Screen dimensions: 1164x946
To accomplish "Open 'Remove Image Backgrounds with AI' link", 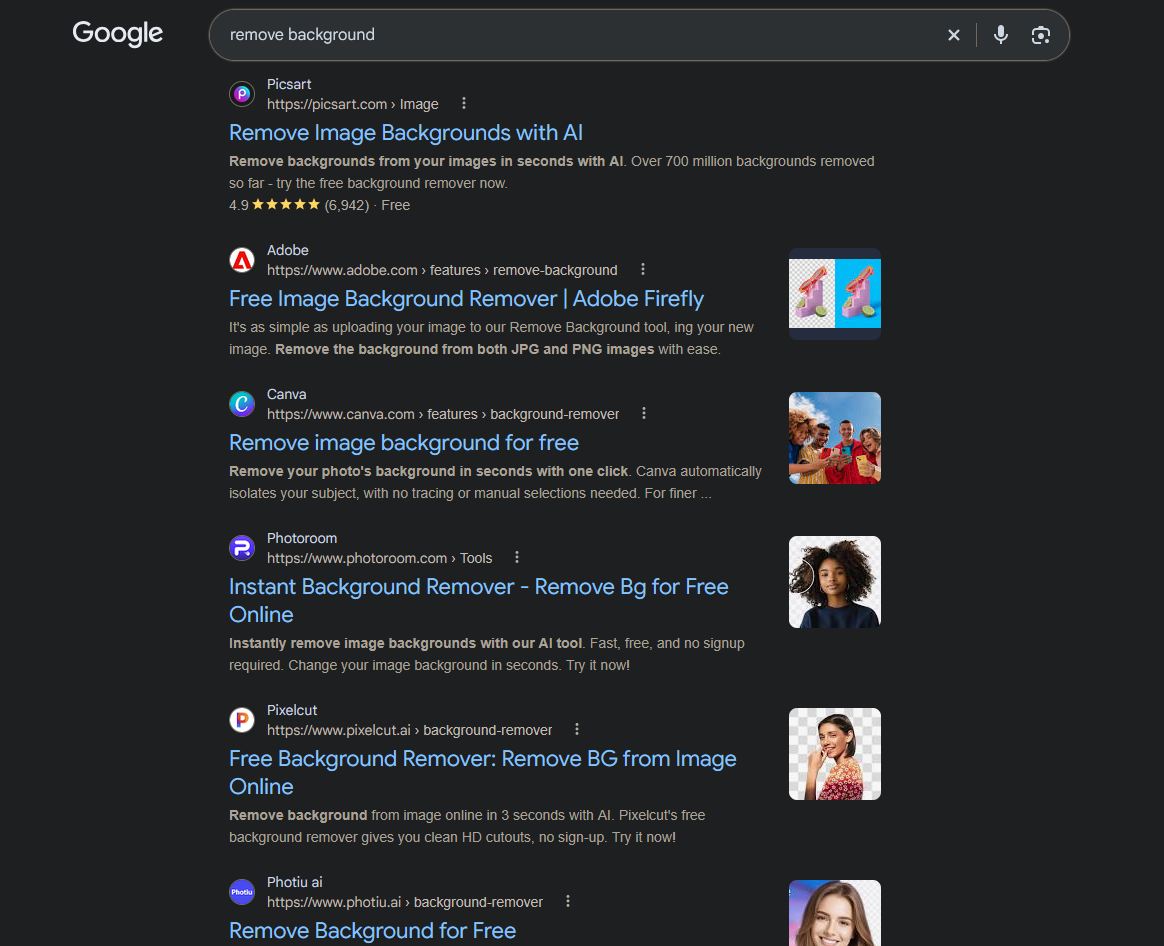I will tap(406, 133).
